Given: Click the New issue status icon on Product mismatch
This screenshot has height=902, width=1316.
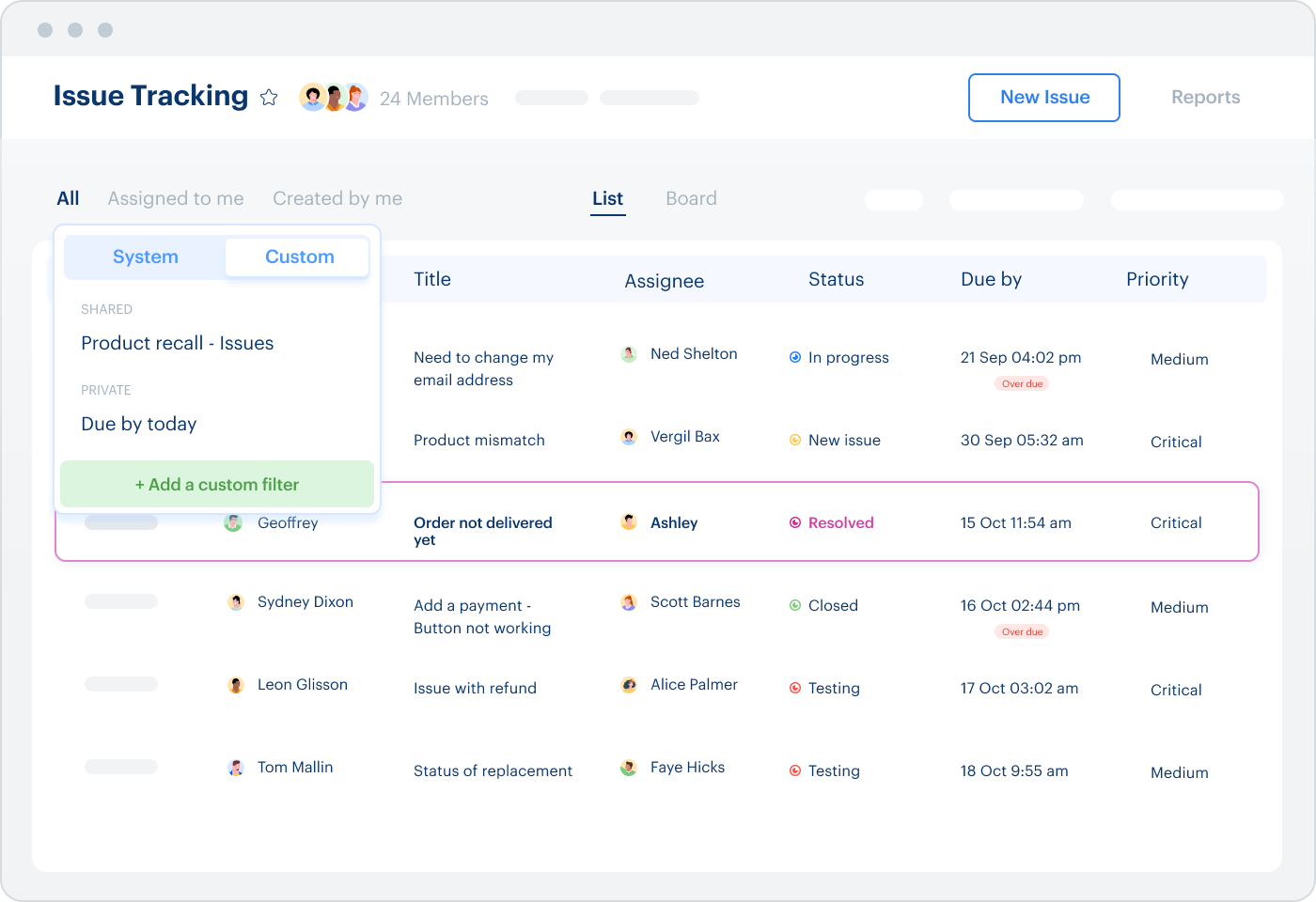Looking at the screenshot, I should (x=794, y=440).
